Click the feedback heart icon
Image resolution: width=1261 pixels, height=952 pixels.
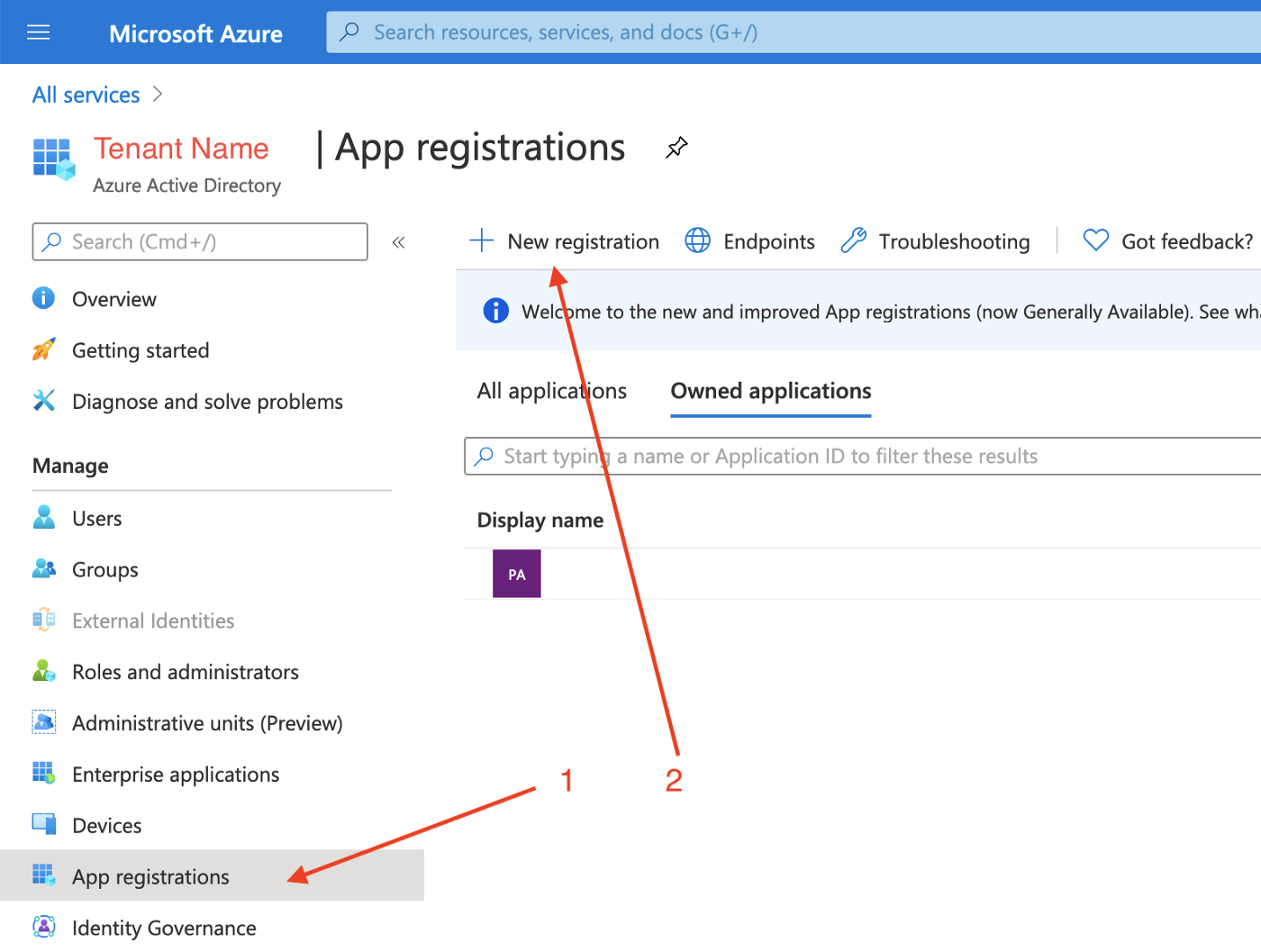click(1096, 240)
